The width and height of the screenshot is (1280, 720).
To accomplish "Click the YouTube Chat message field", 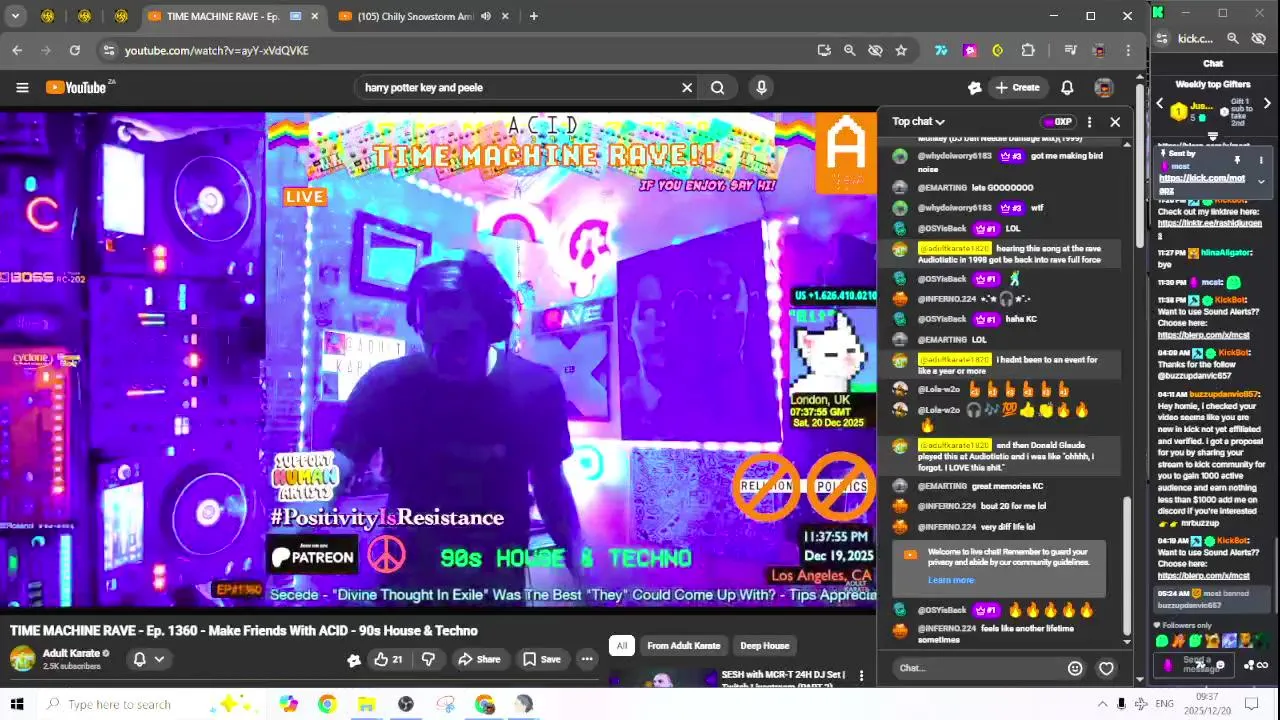I will point(975,668).
